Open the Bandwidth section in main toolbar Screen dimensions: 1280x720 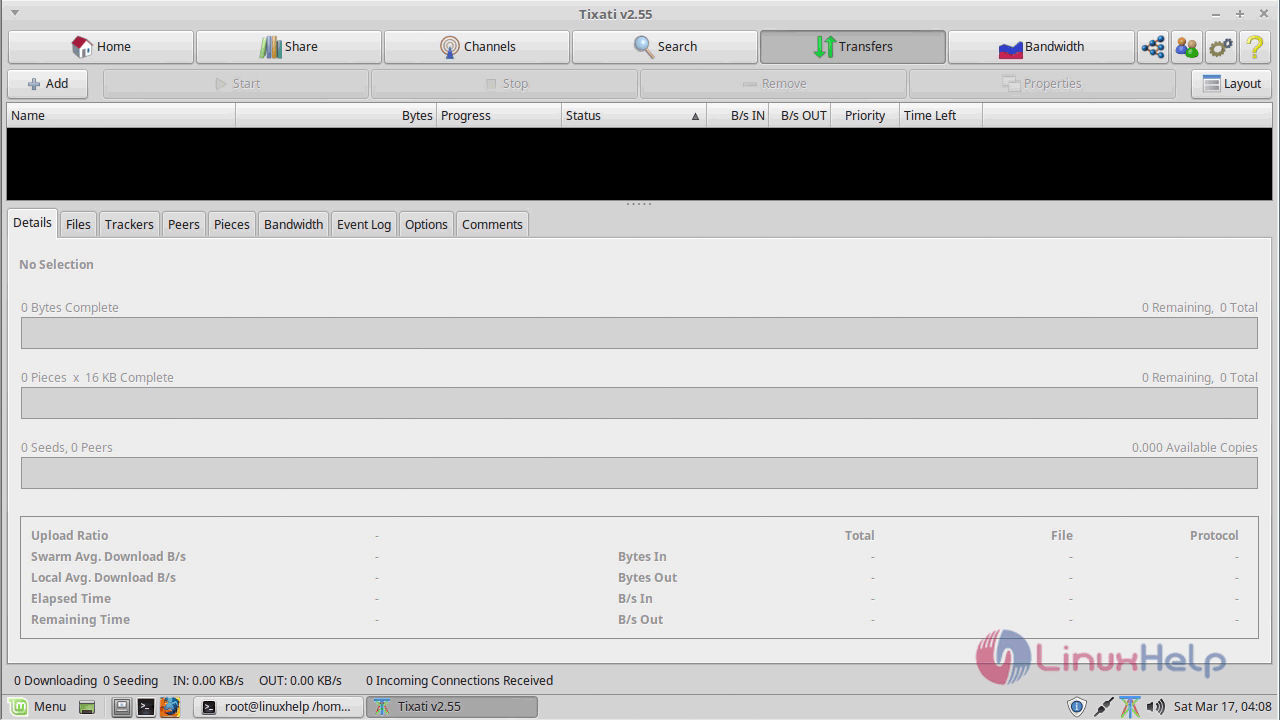pos(1041,47)
